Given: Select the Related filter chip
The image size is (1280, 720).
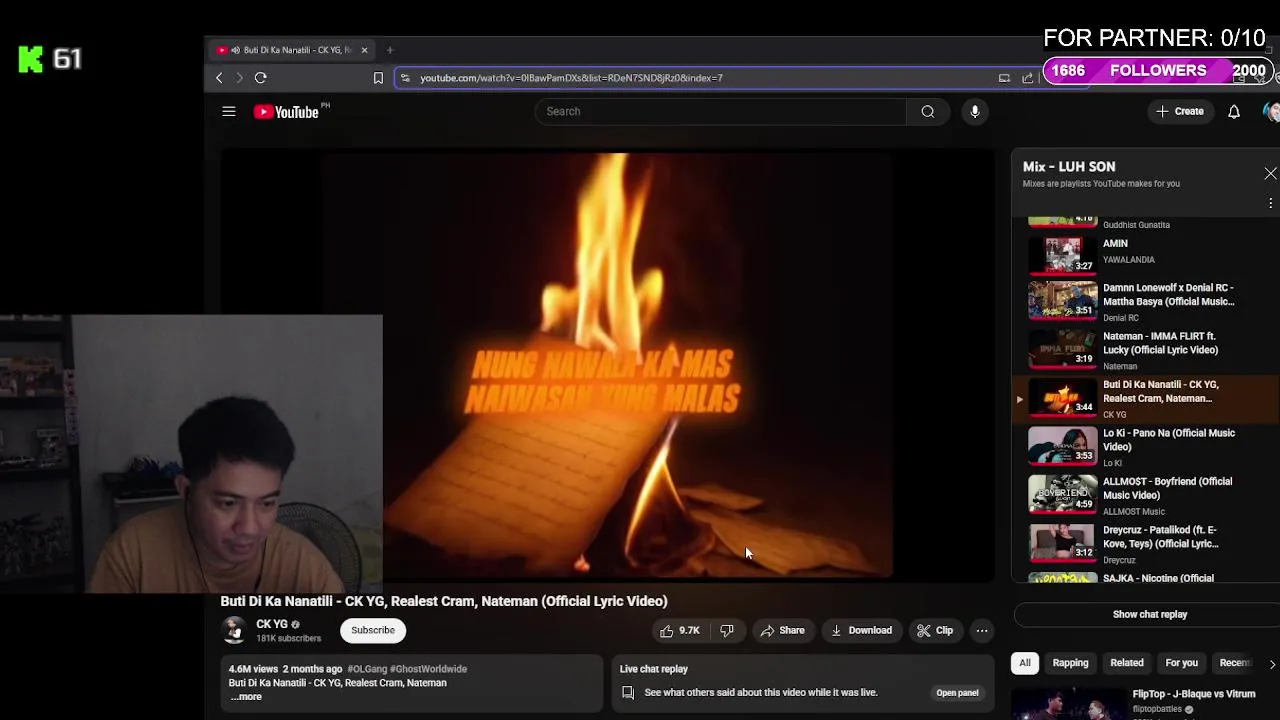Looking at the screenshot, I should pos(1127,663).
